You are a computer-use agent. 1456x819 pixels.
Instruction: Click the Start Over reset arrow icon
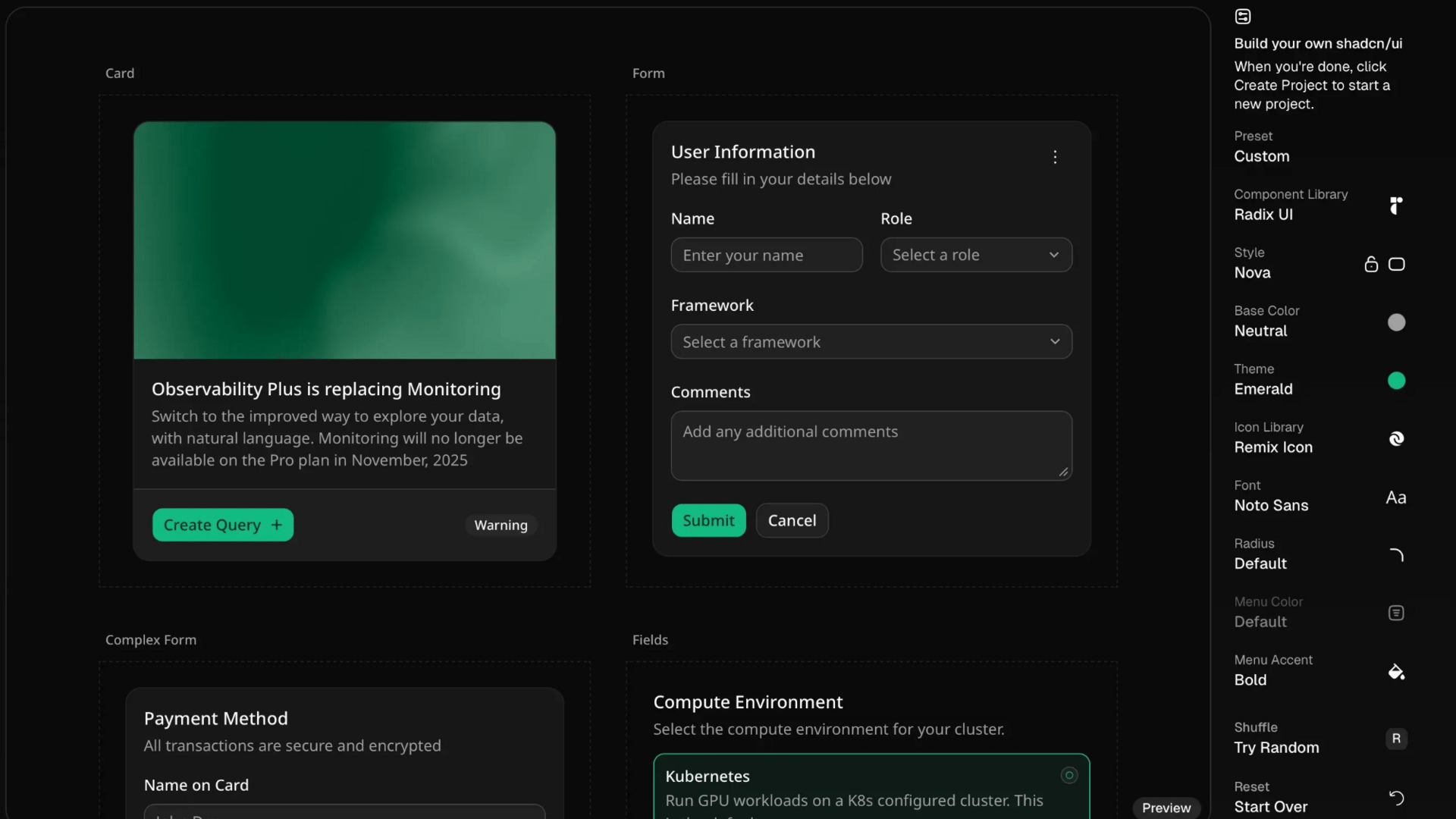point(1396,798)
